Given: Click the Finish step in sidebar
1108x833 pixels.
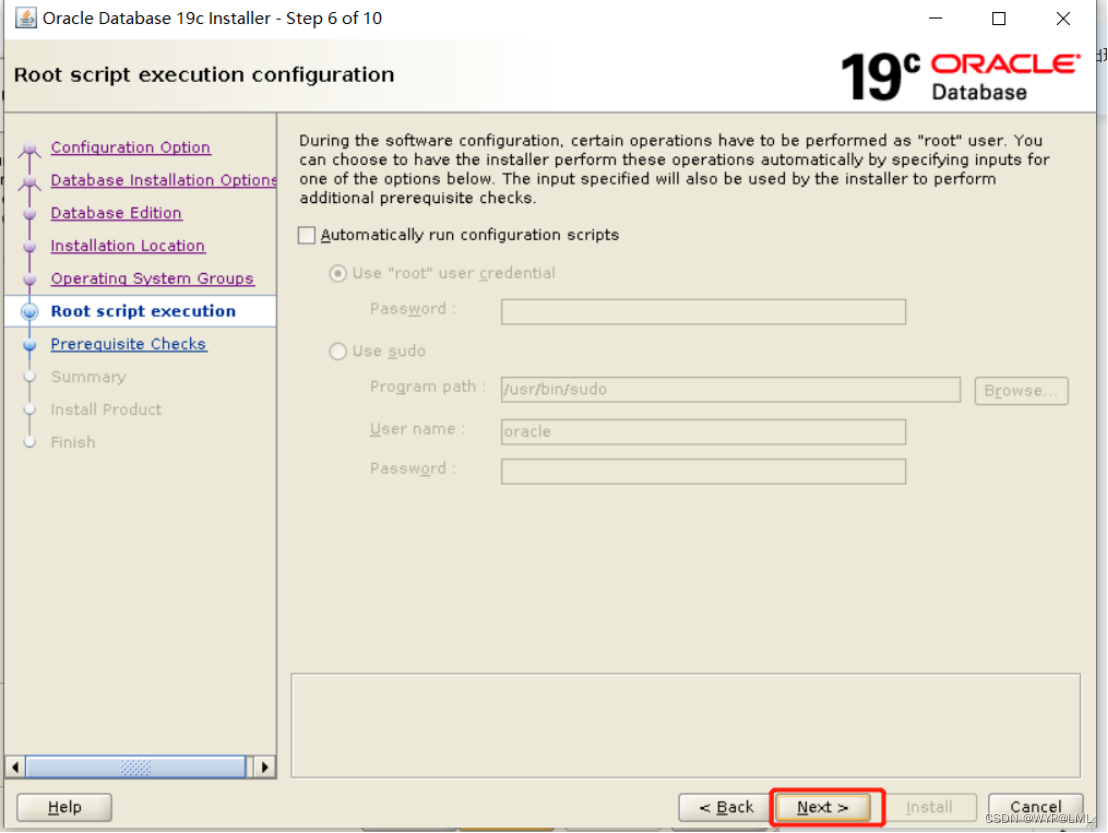Looking at the screenshot, I should (x=73, y=442).
